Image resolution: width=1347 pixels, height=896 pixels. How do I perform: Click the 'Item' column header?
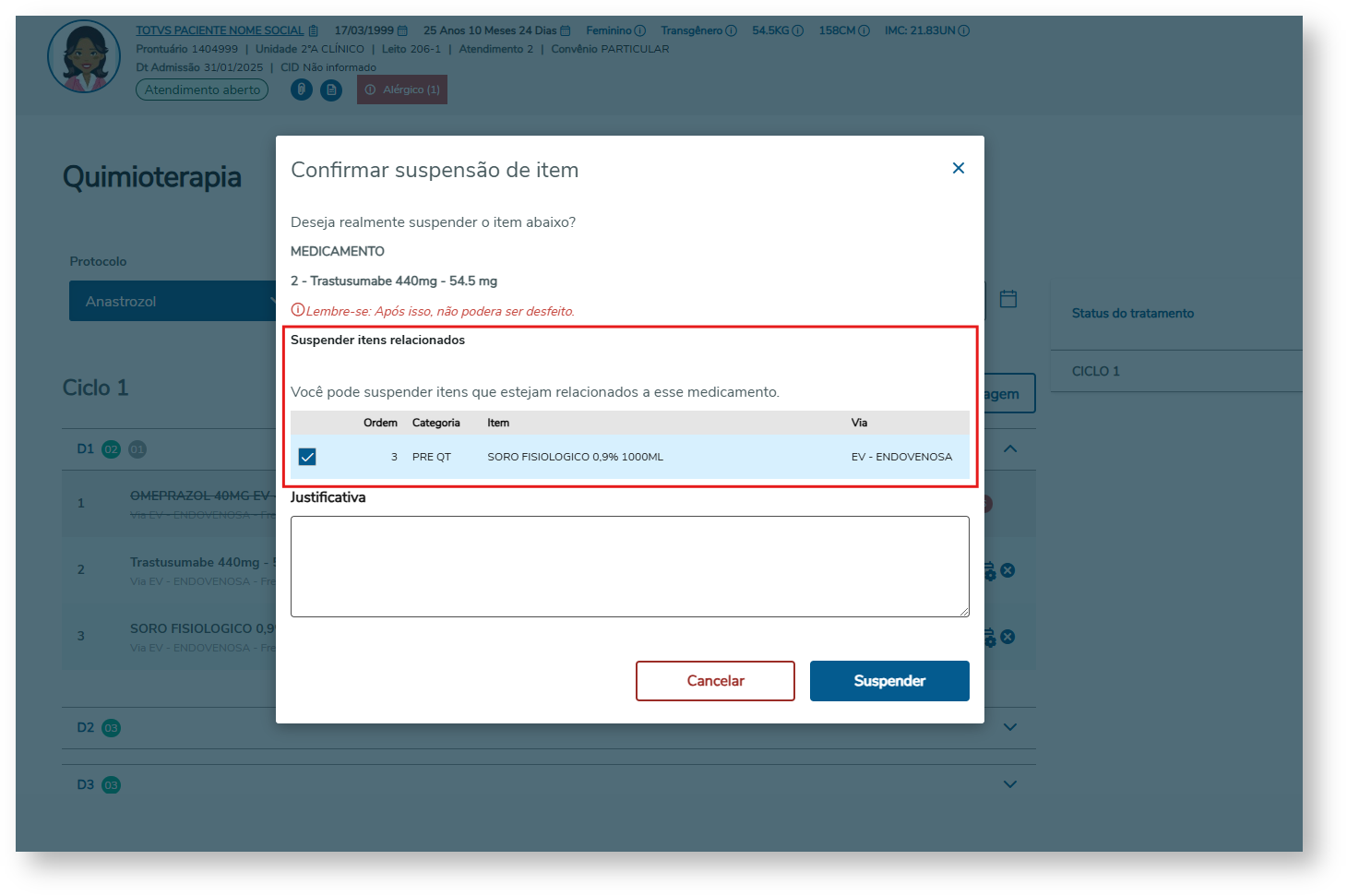[498, 423]
